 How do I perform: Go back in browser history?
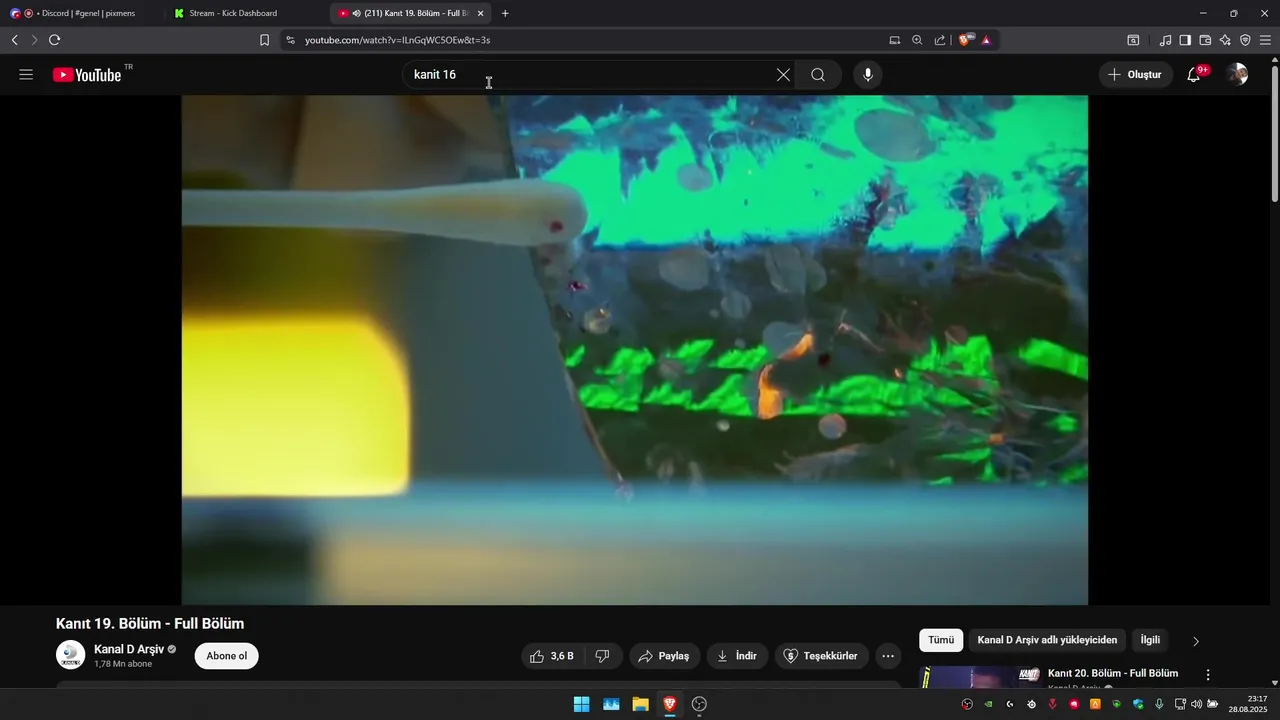pyautogui.click(x=15, y=40)
